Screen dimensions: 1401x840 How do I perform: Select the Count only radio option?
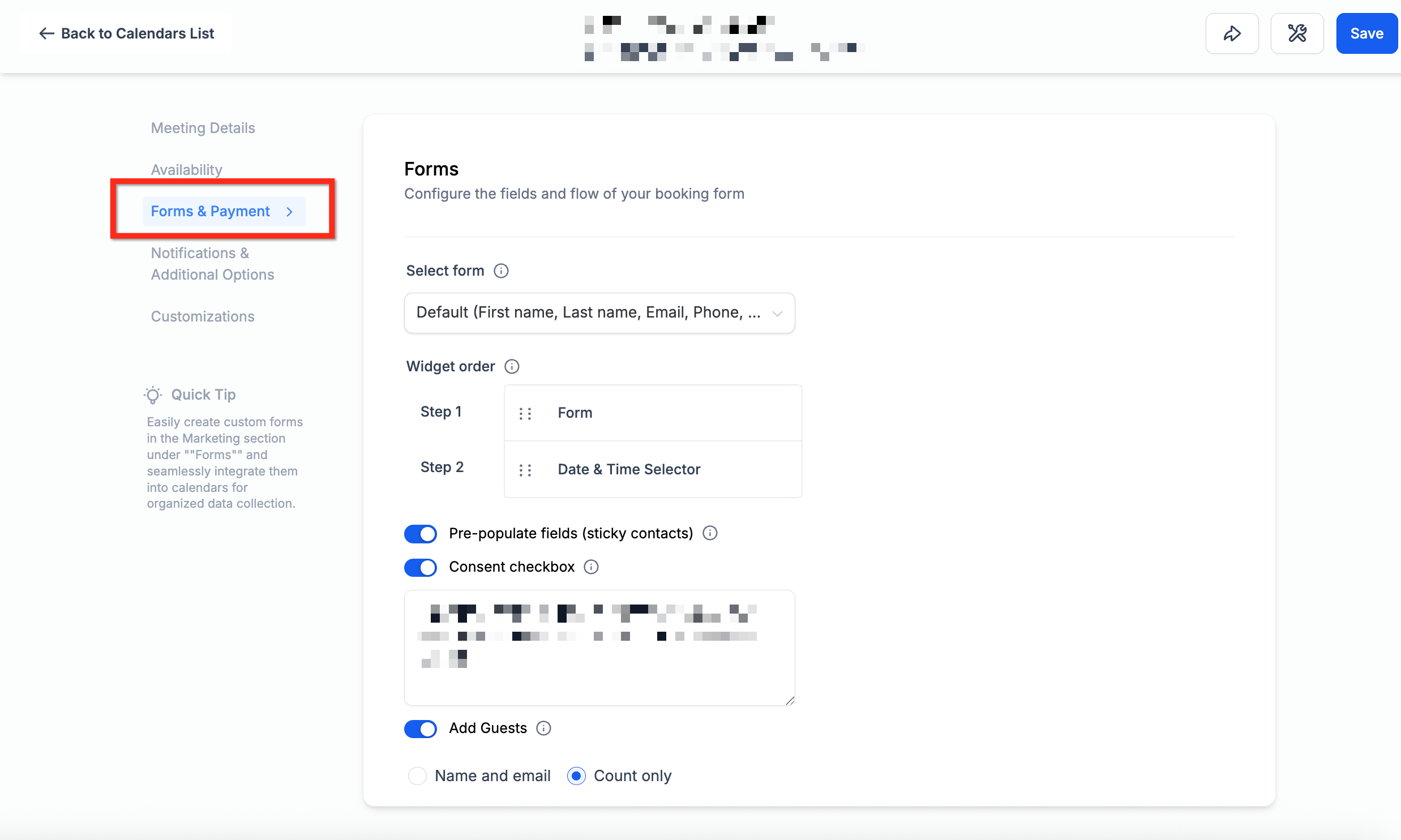(576, 775)
